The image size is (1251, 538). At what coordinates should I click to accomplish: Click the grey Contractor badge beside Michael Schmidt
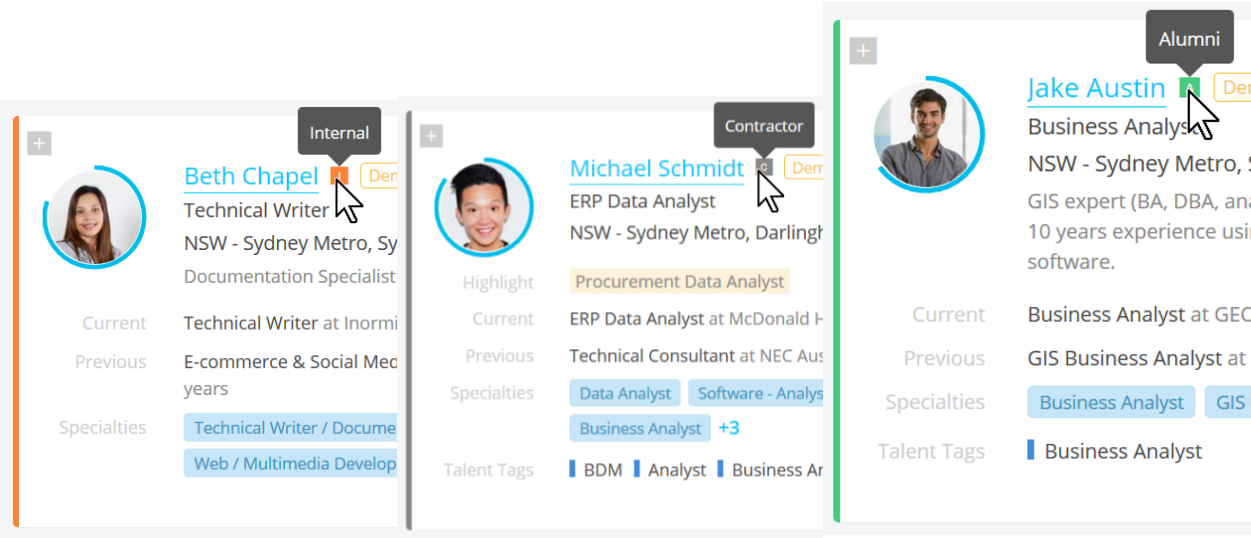click(x=765, y=168)
